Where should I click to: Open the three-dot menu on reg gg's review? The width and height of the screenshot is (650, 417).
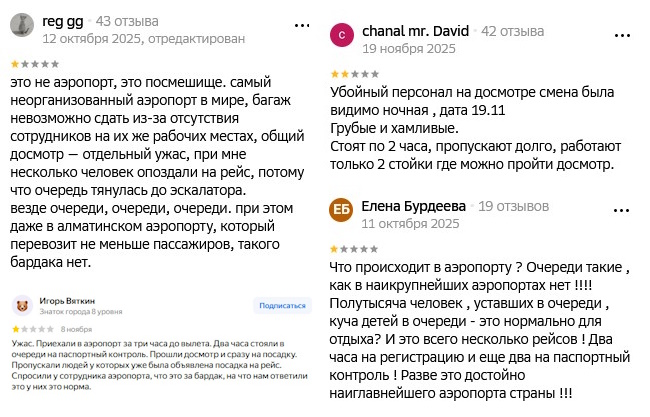click(301, 23)
